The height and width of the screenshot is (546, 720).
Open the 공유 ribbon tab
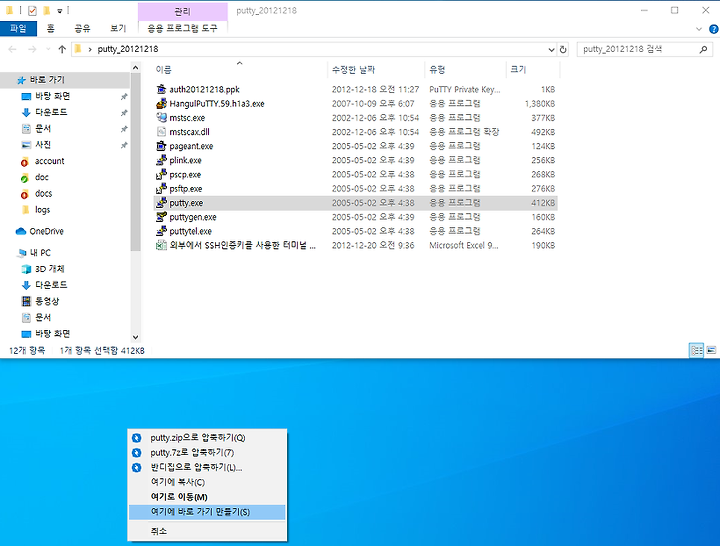pos(82,28)
